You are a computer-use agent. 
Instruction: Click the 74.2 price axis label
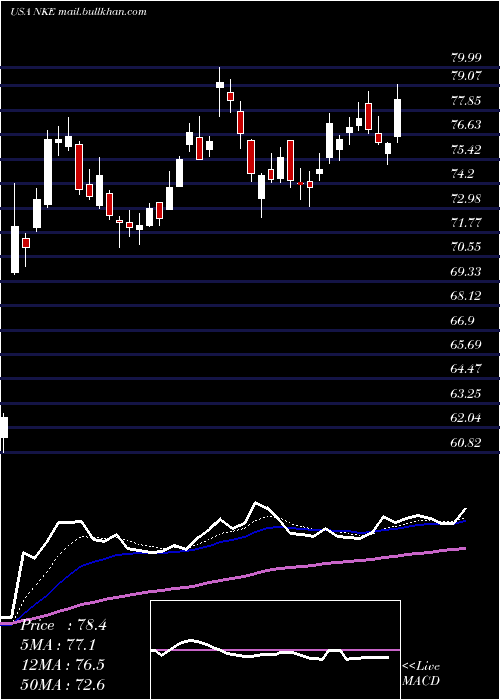[463, 174]
